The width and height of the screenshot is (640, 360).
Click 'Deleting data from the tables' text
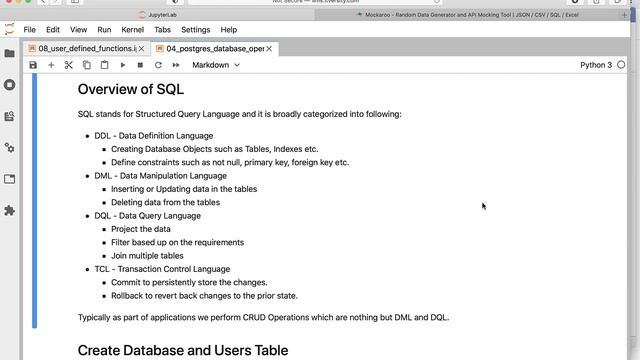(x=165, y=202)
